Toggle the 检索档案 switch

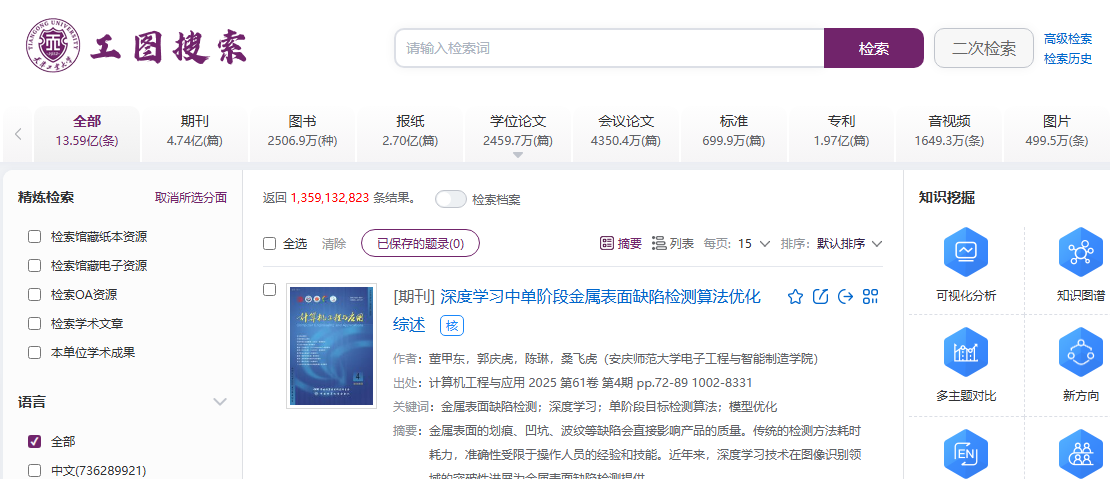click(451, 199)
